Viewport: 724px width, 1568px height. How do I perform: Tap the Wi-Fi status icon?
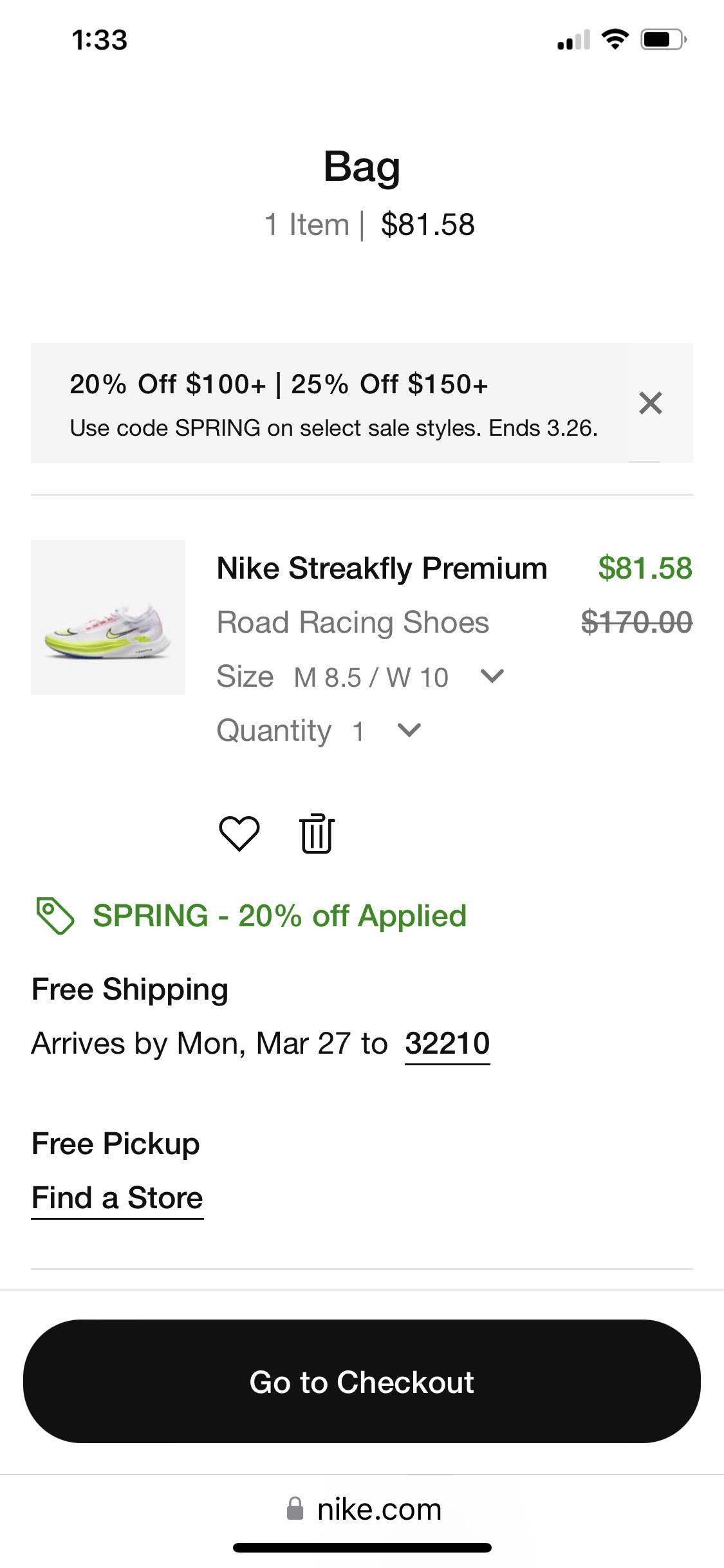click(x=615, y=40)
